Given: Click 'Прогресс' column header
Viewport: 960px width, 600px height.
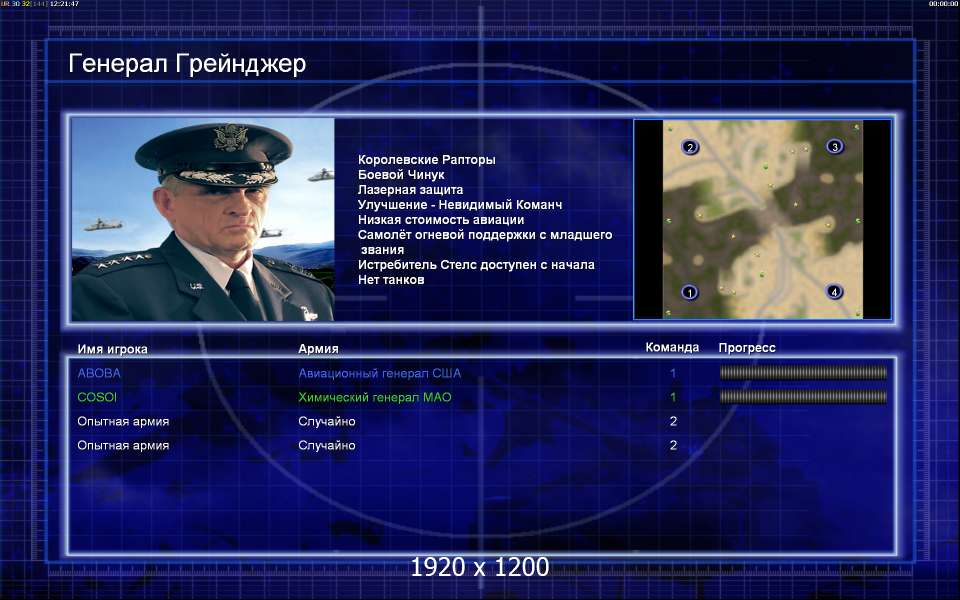Looking at the screenshot, I should coord(747,348).
